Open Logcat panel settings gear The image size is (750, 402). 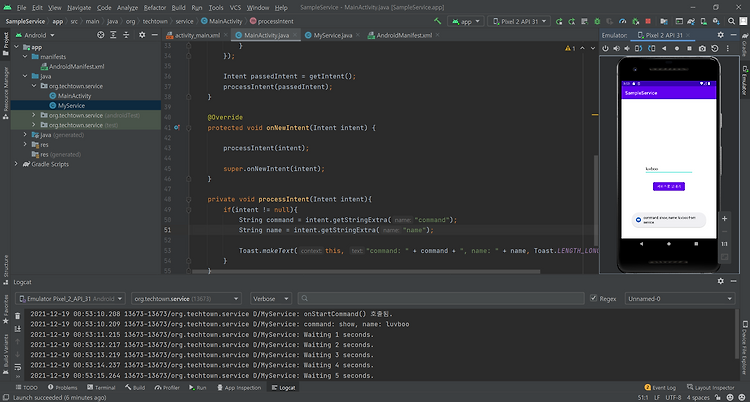coord(720,281)
